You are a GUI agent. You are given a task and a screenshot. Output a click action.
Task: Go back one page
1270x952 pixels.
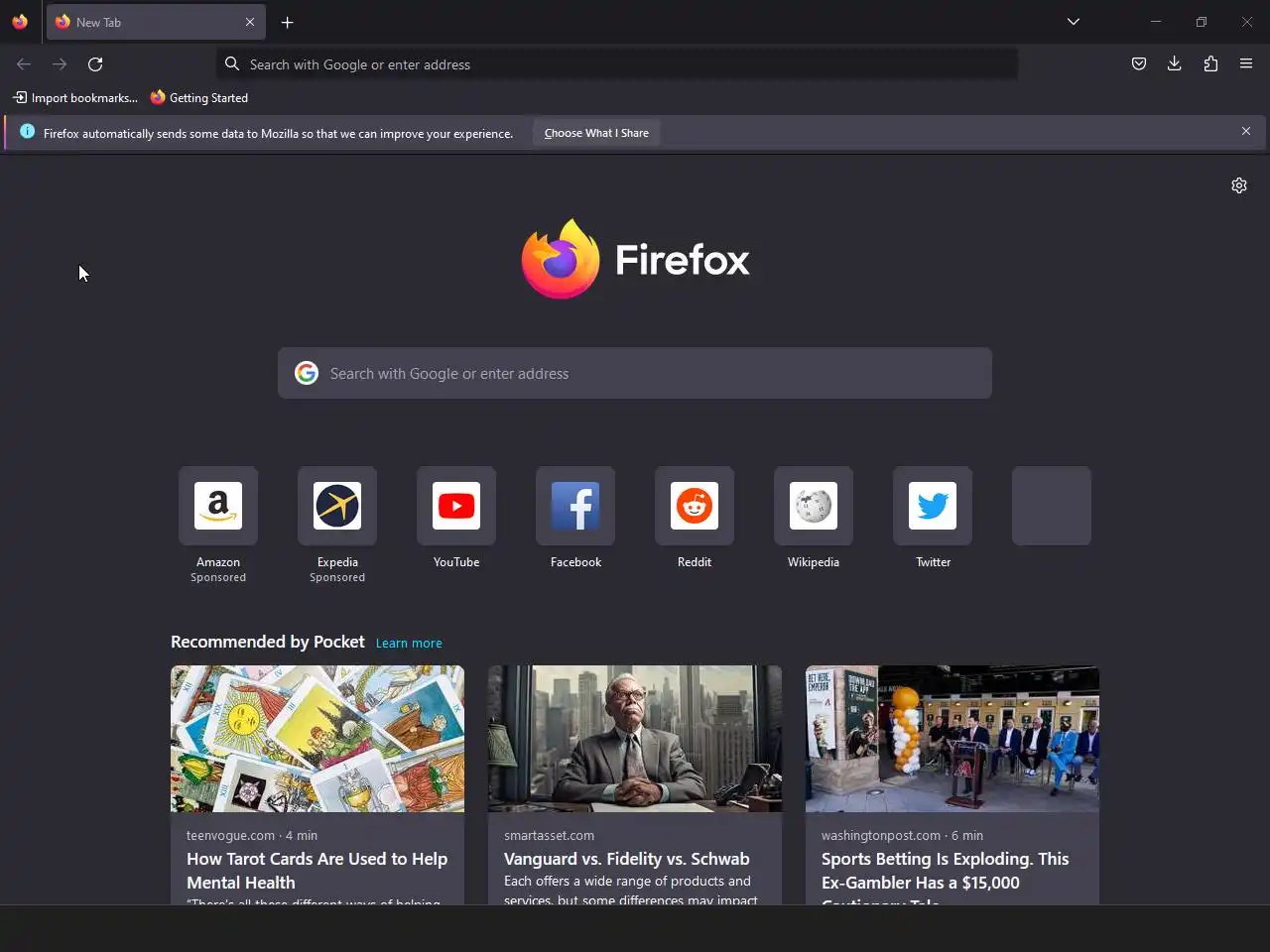(x=24, y=64)
